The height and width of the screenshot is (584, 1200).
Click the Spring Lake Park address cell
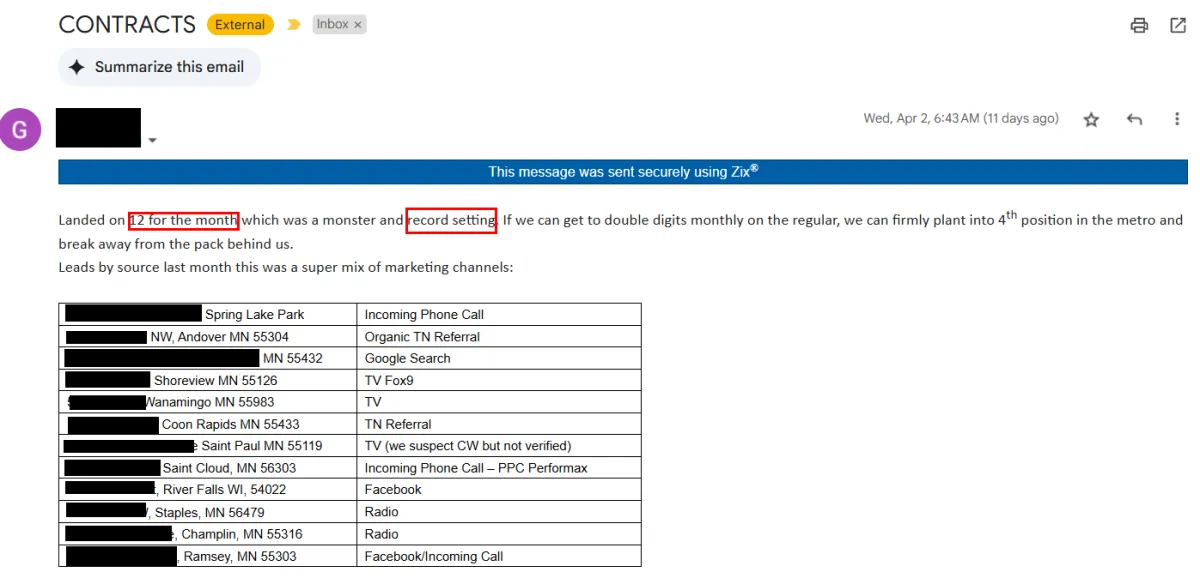(x=208, y=314)
